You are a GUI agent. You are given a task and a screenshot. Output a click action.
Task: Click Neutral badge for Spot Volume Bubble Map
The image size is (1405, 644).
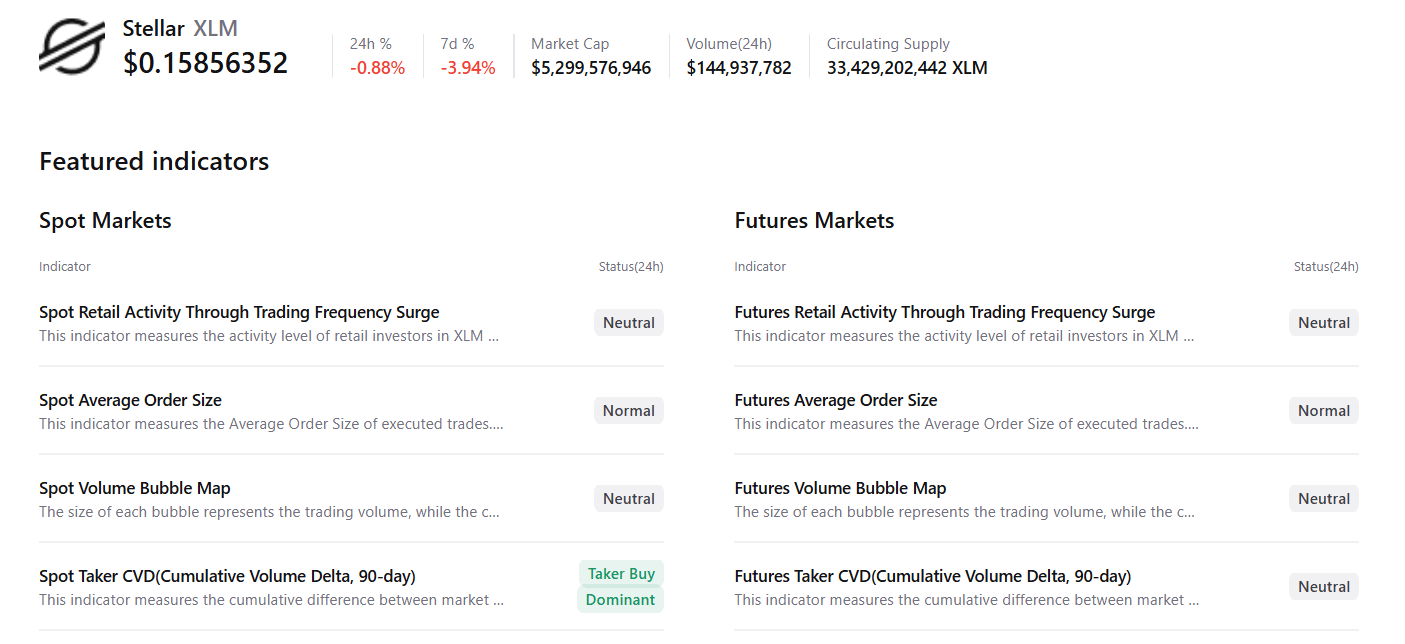629,499
